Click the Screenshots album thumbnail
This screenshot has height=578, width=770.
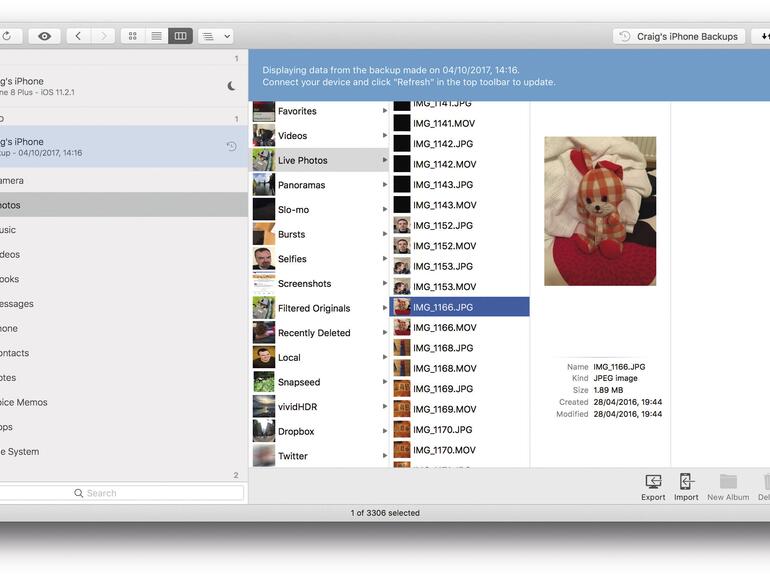tap(264, 283)
